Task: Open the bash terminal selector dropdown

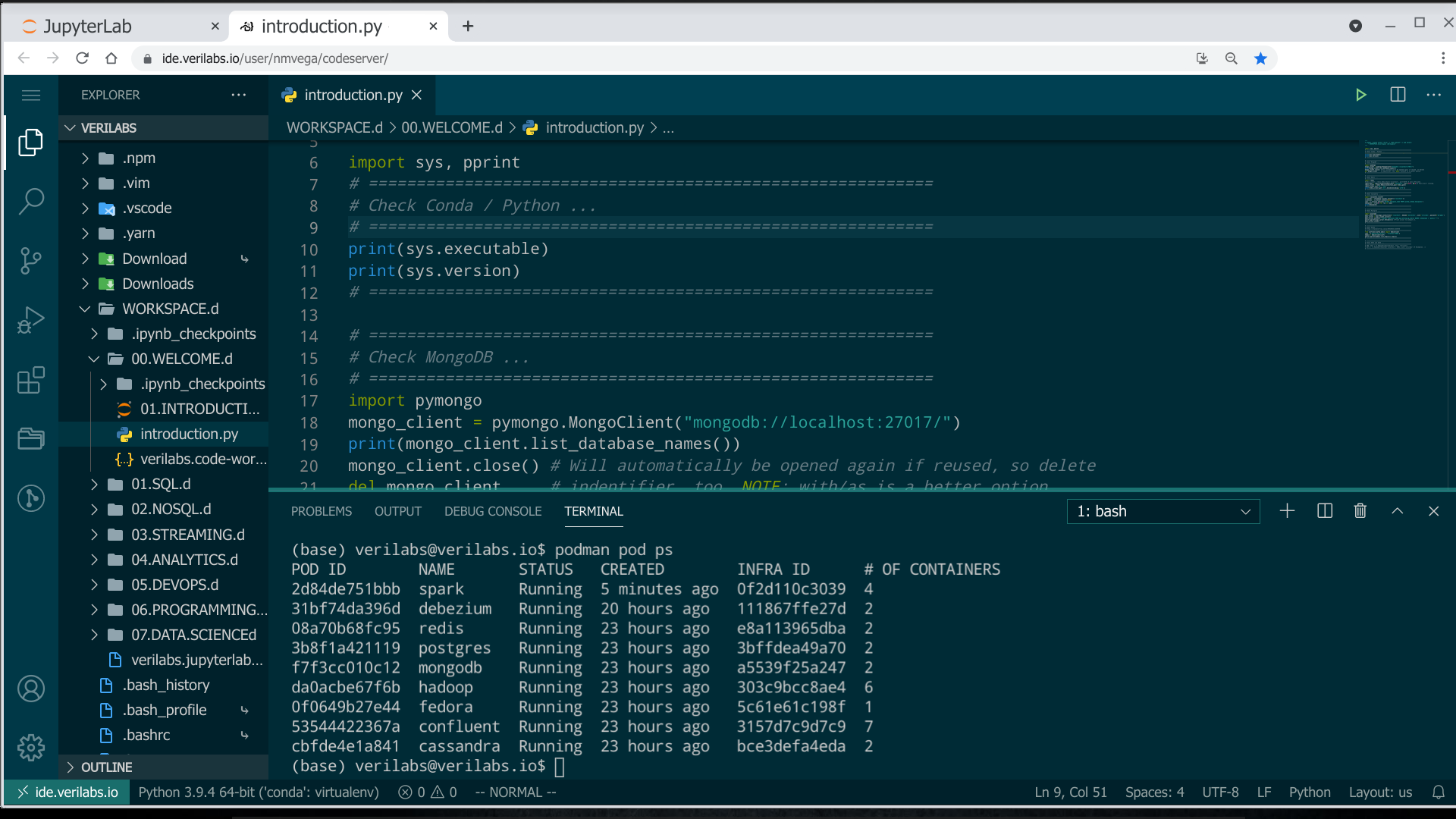Action: coord(1163,511)
